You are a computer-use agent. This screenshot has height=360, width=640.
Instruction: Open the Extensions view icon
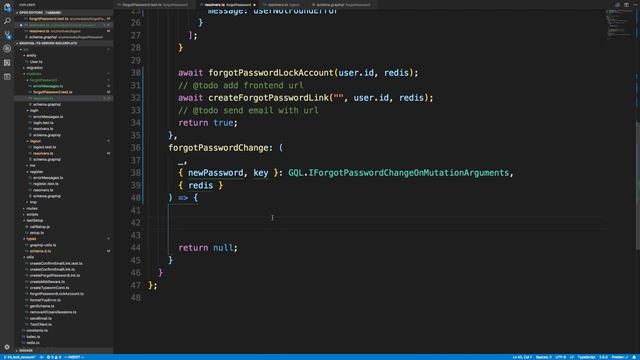pyautogui.click(x=7, y=62)
